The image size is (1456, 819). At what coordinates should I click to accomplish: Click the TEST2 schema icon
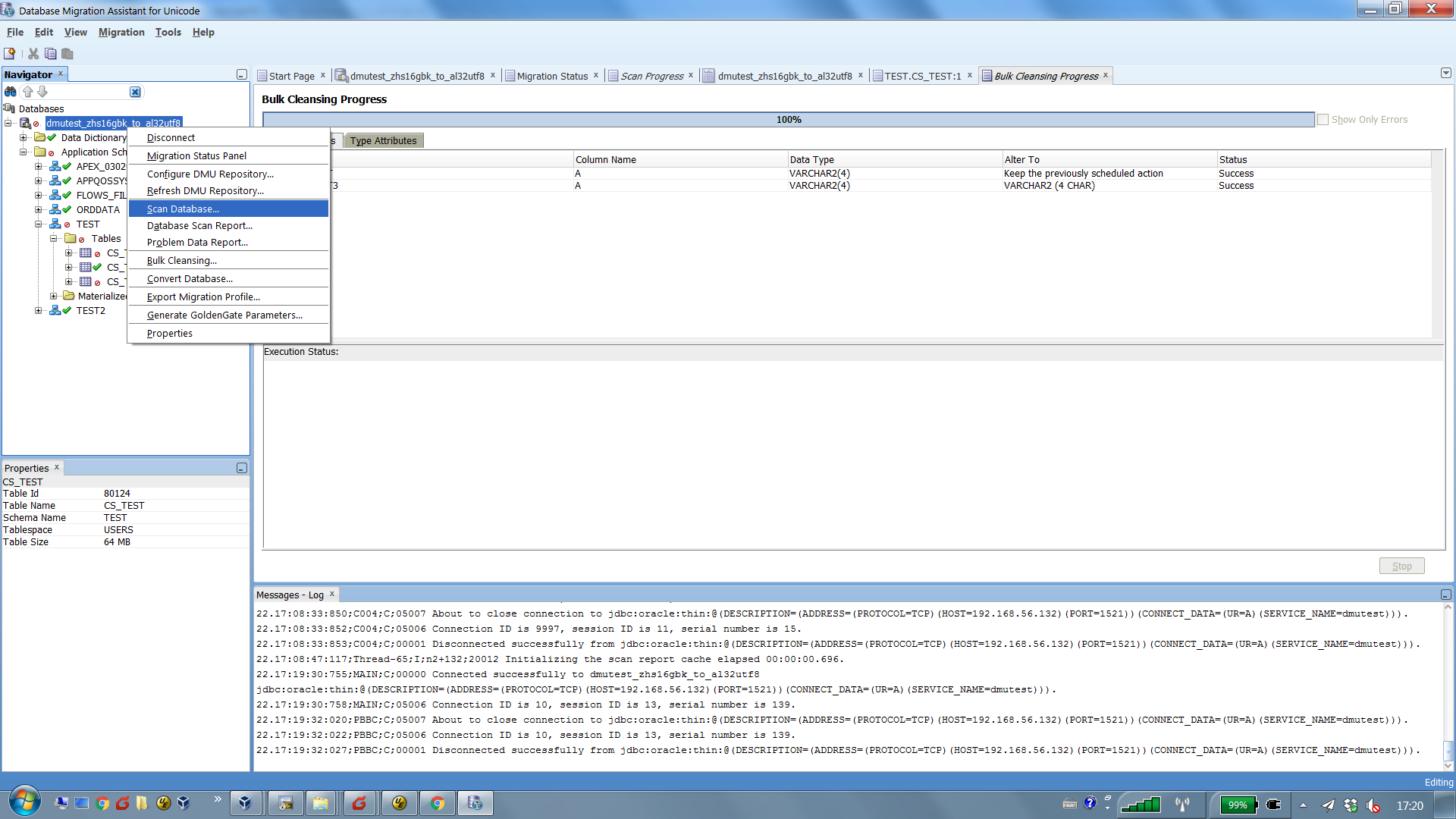55,310
